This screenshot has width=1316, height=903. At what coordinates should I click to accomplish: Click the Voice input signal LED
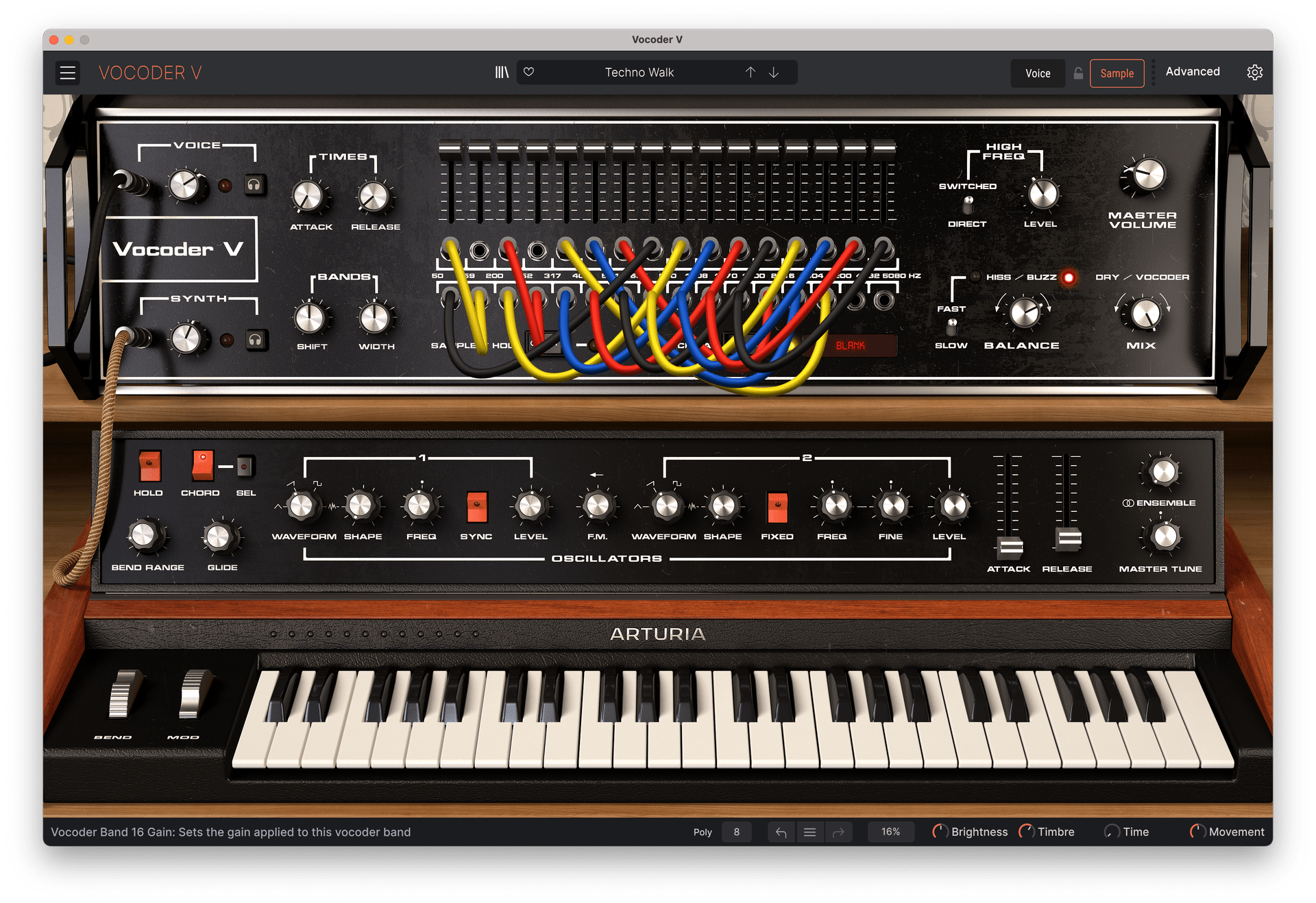click(225, 186)
